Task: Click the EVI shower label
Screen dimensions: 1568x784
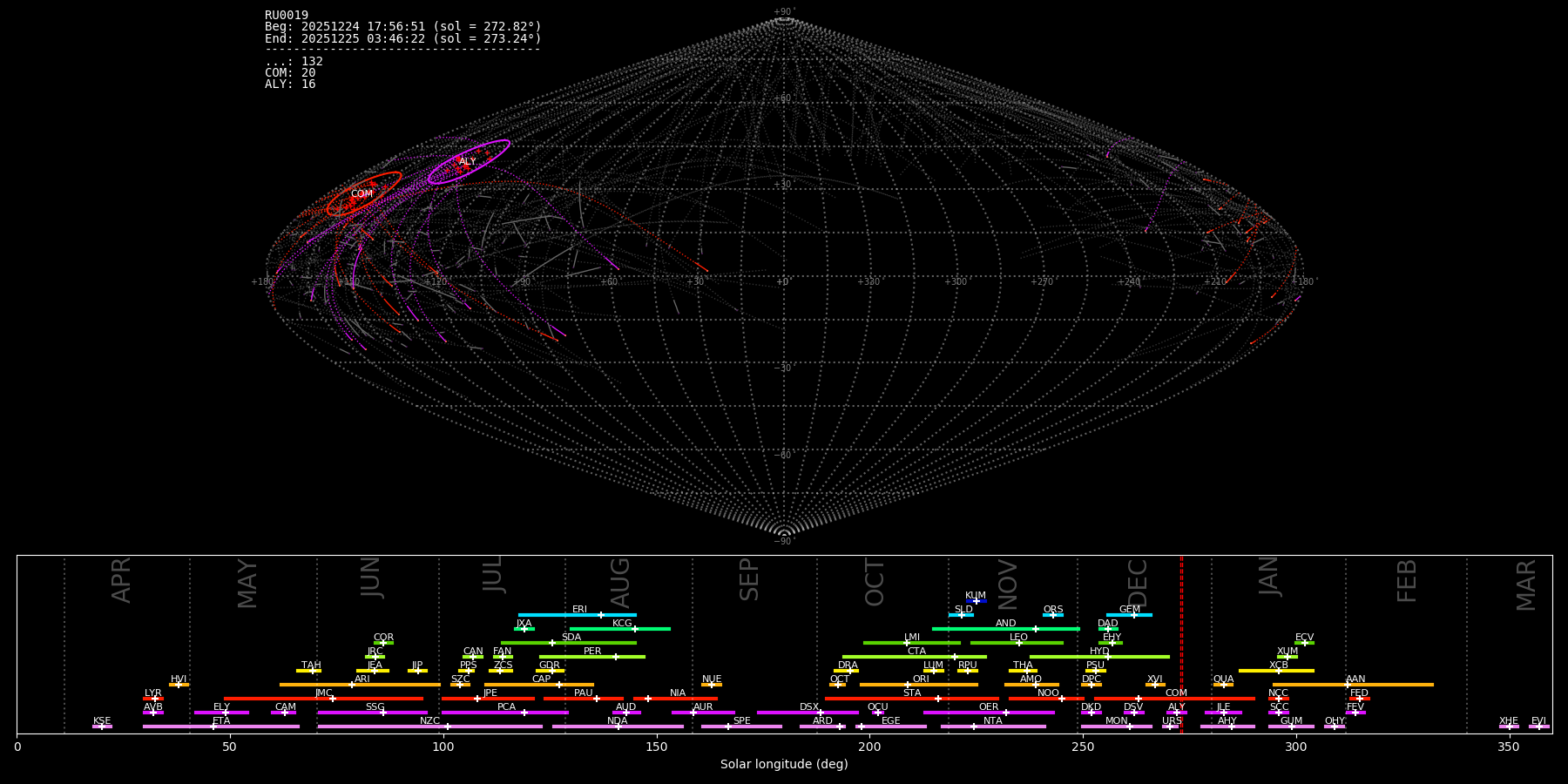Action: pos(1539,720)
